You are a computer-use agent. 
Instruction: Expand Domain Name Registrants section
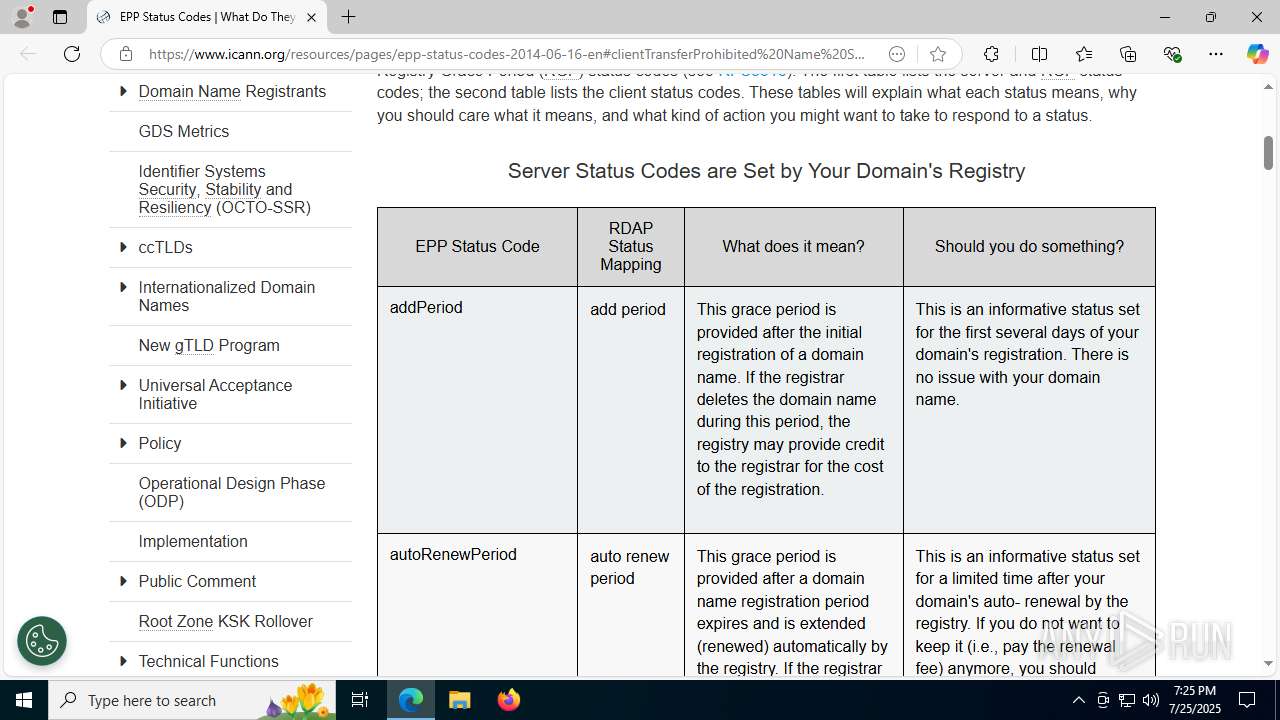pyautogui.click(x=123, y=91)
